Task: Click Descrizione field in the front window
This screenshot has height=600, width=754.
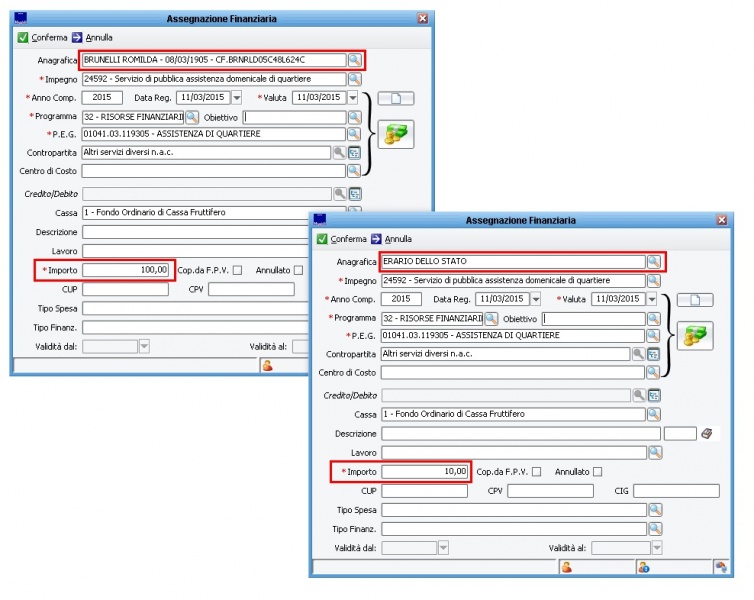Action: tap(521, 434)
